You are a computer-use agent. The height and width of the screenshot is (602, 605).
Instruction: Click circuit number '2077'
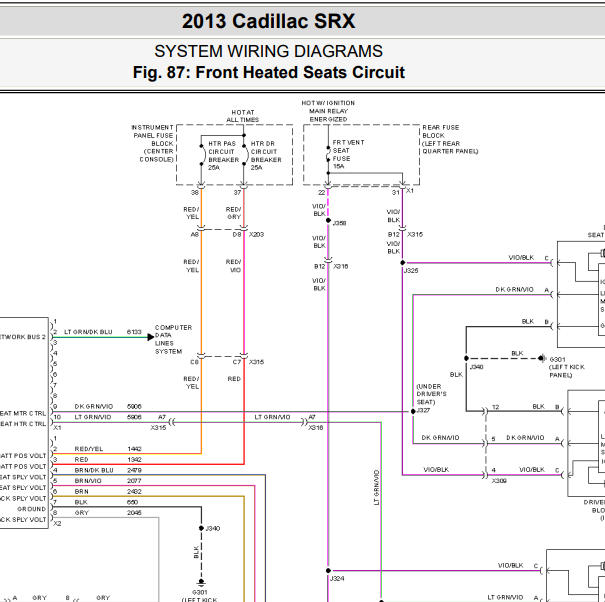point(134,481)
